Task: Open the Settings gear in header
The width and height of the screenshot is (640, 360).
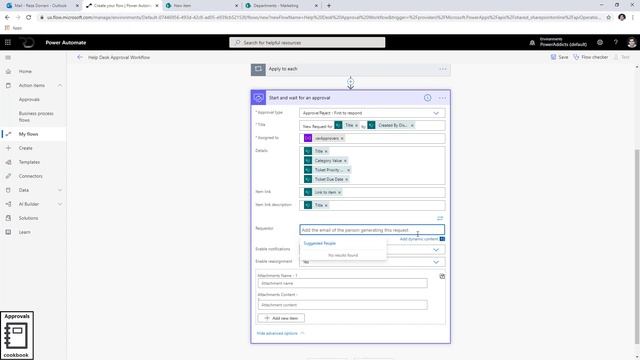Action: pyautogui.click(x=600, y=42)
